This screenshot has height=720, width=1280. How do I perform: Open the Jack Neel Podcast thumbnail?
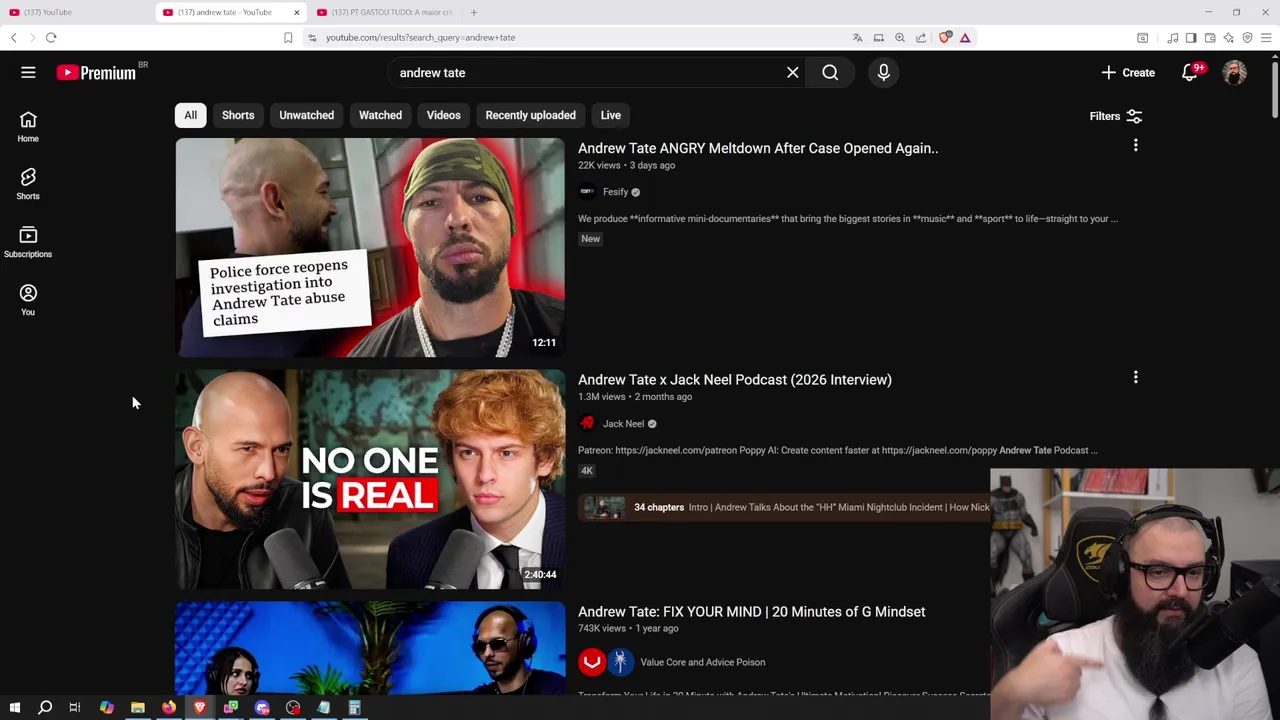tap(370, 479)
